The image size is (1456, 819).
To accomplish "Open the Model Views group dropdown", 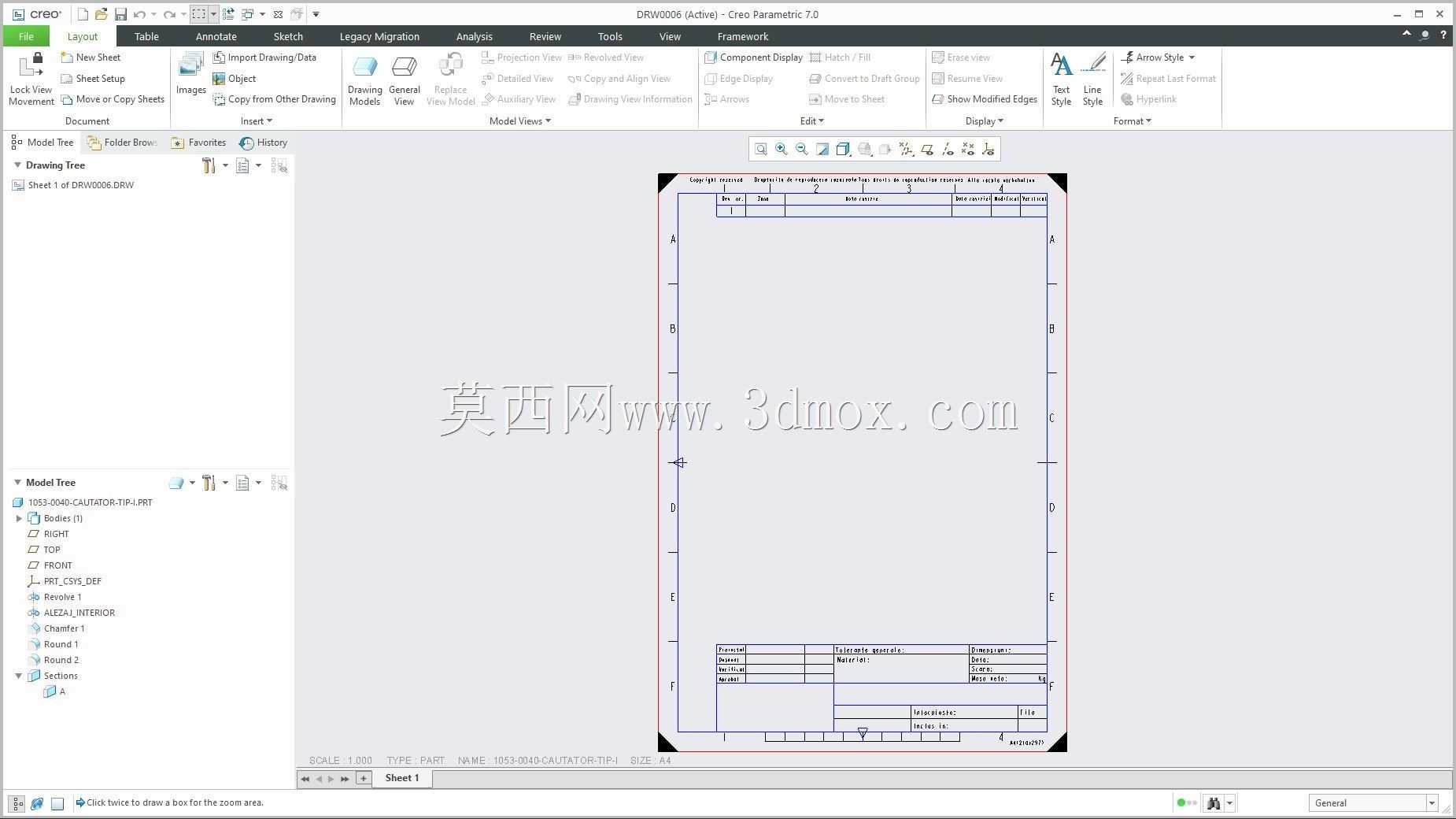I will point(520,121).
